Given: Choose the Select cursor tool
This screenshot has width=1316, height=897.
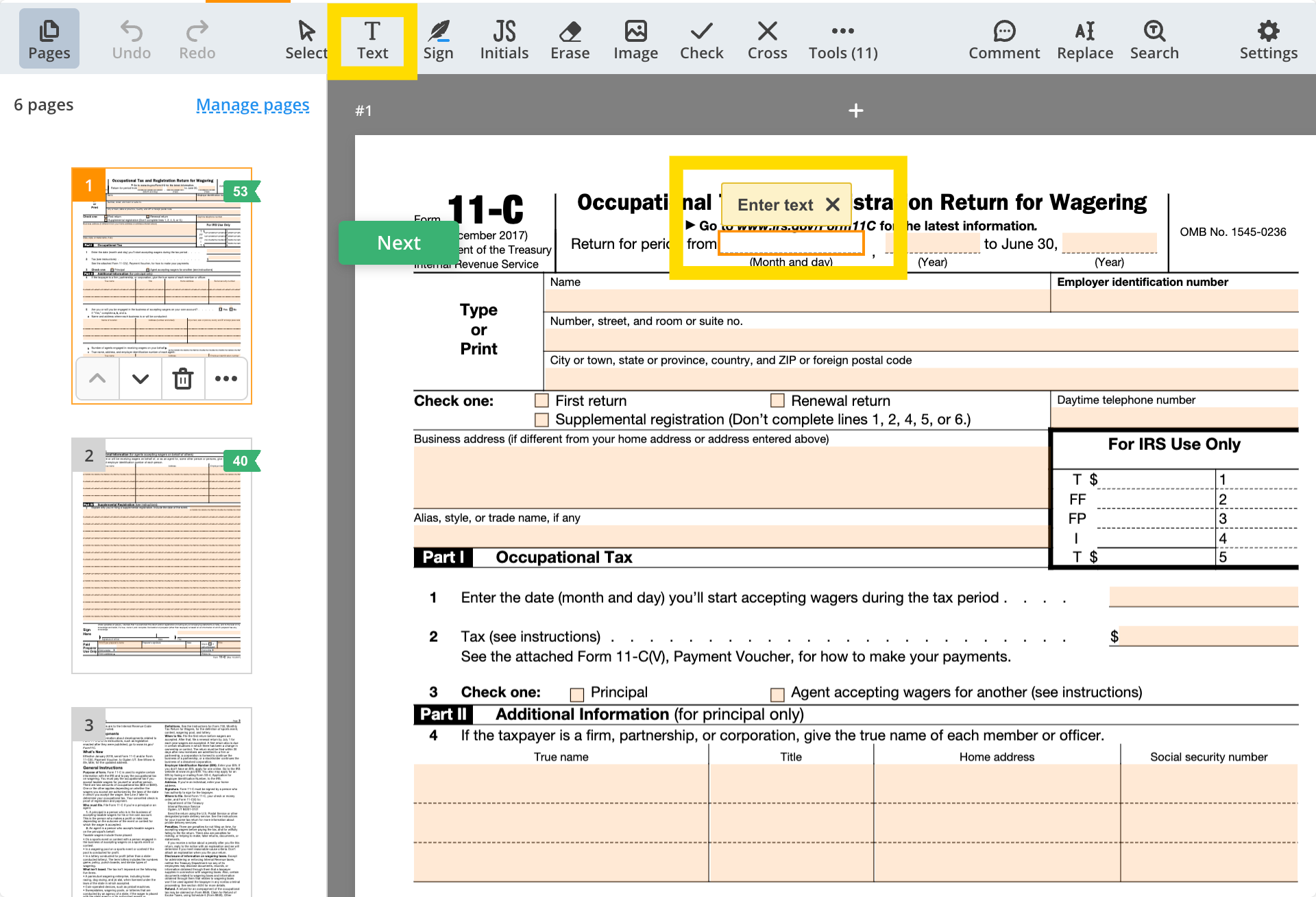Looking at the screenshot, I should (306, 38).
